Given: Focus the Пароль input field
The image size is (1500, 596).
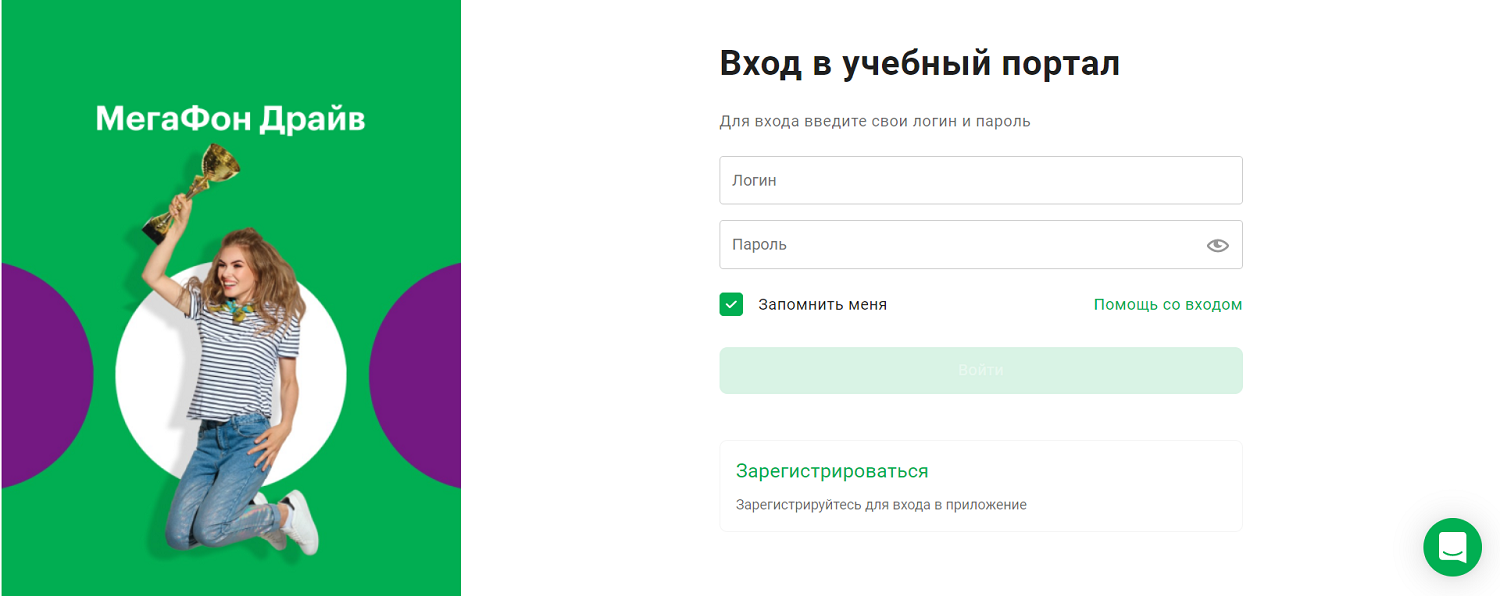Looking at the screenshot, I should [x=981, y=244].
